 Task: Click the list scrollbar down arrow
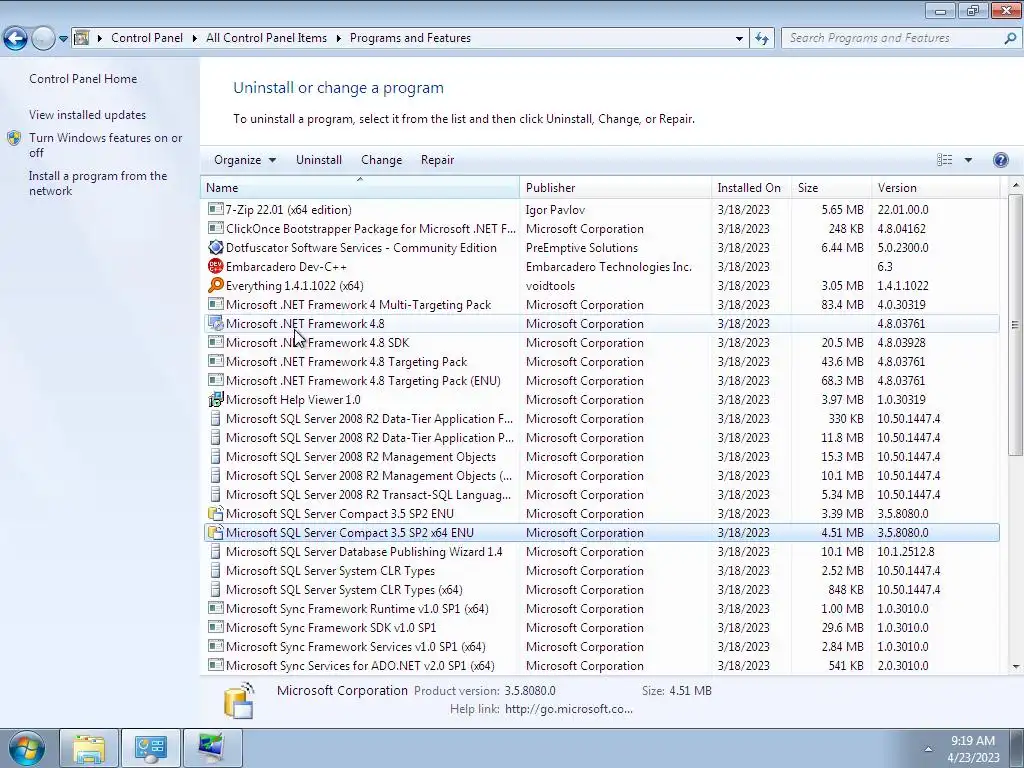1016,667
